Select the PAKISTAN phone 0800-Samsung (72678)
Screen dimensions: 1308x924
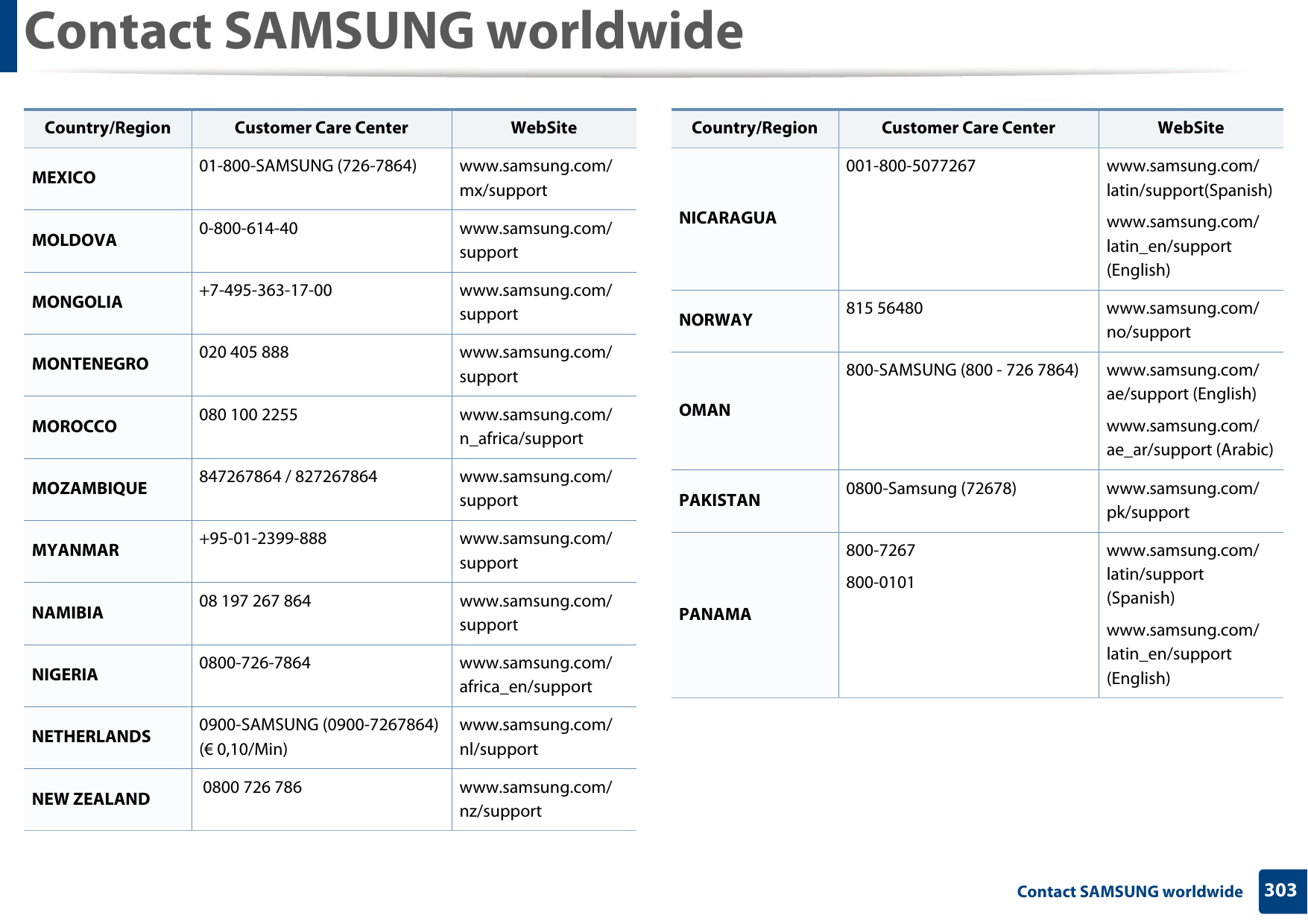(x=932, y=488)
